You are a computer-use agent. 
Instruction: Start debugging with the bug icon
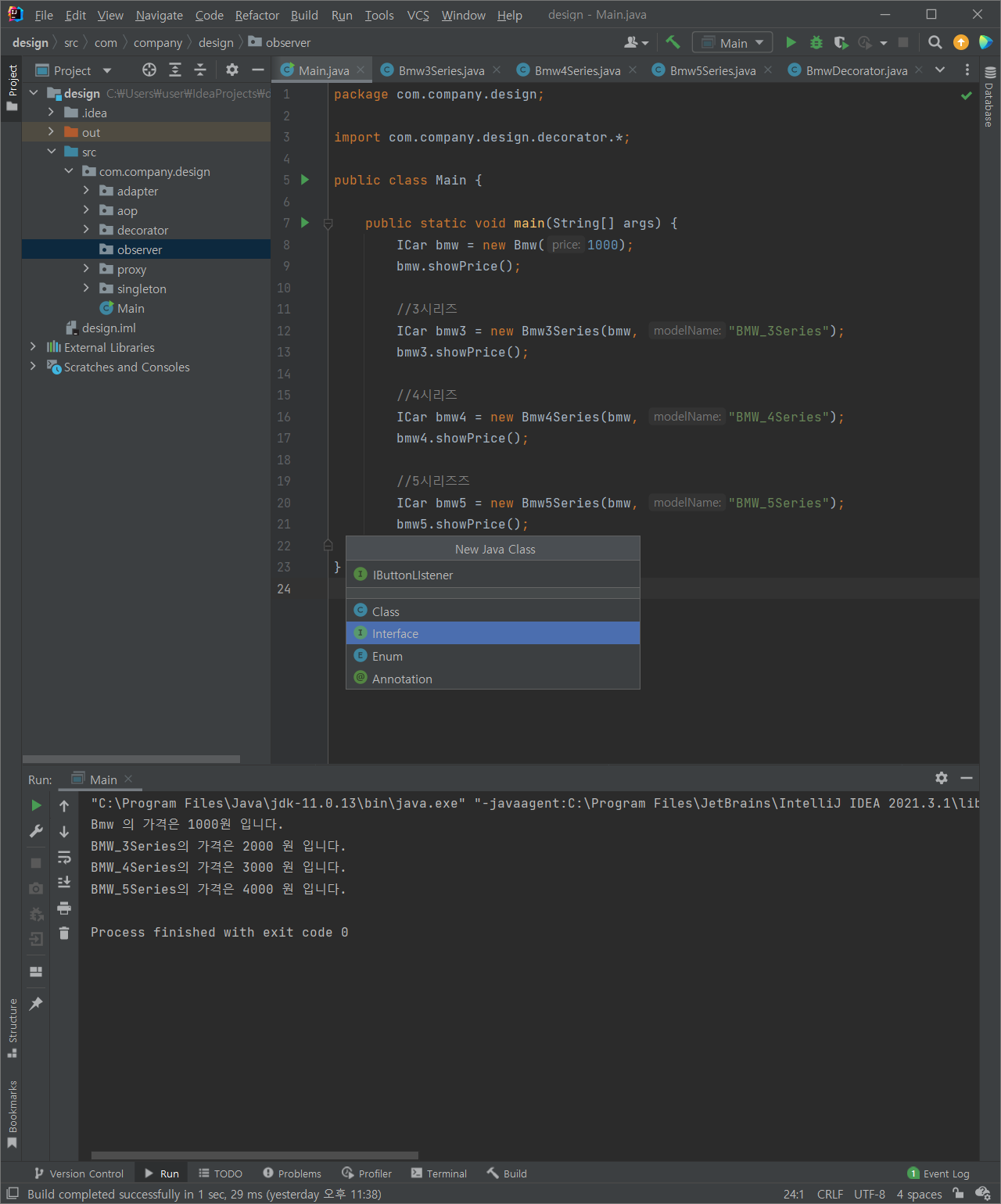coord(816,42)
